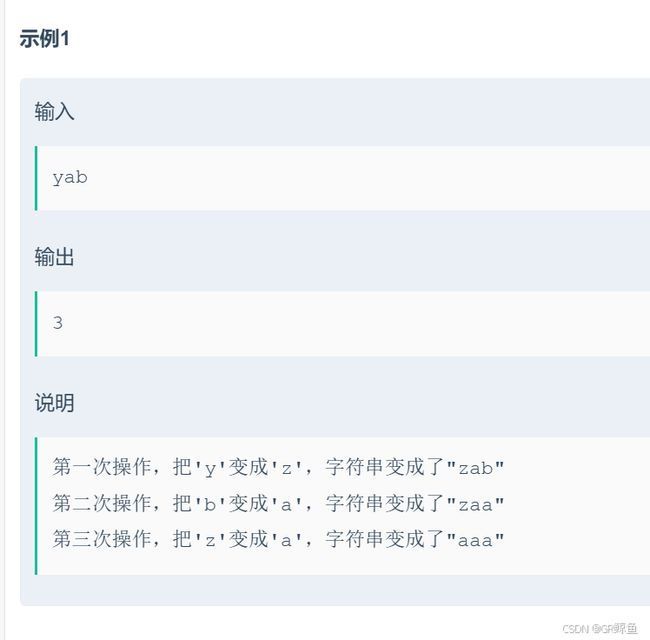Screen dimensions: 650x640
Task: Click the 第三次操作 explanation line
Action: [278, 539]
